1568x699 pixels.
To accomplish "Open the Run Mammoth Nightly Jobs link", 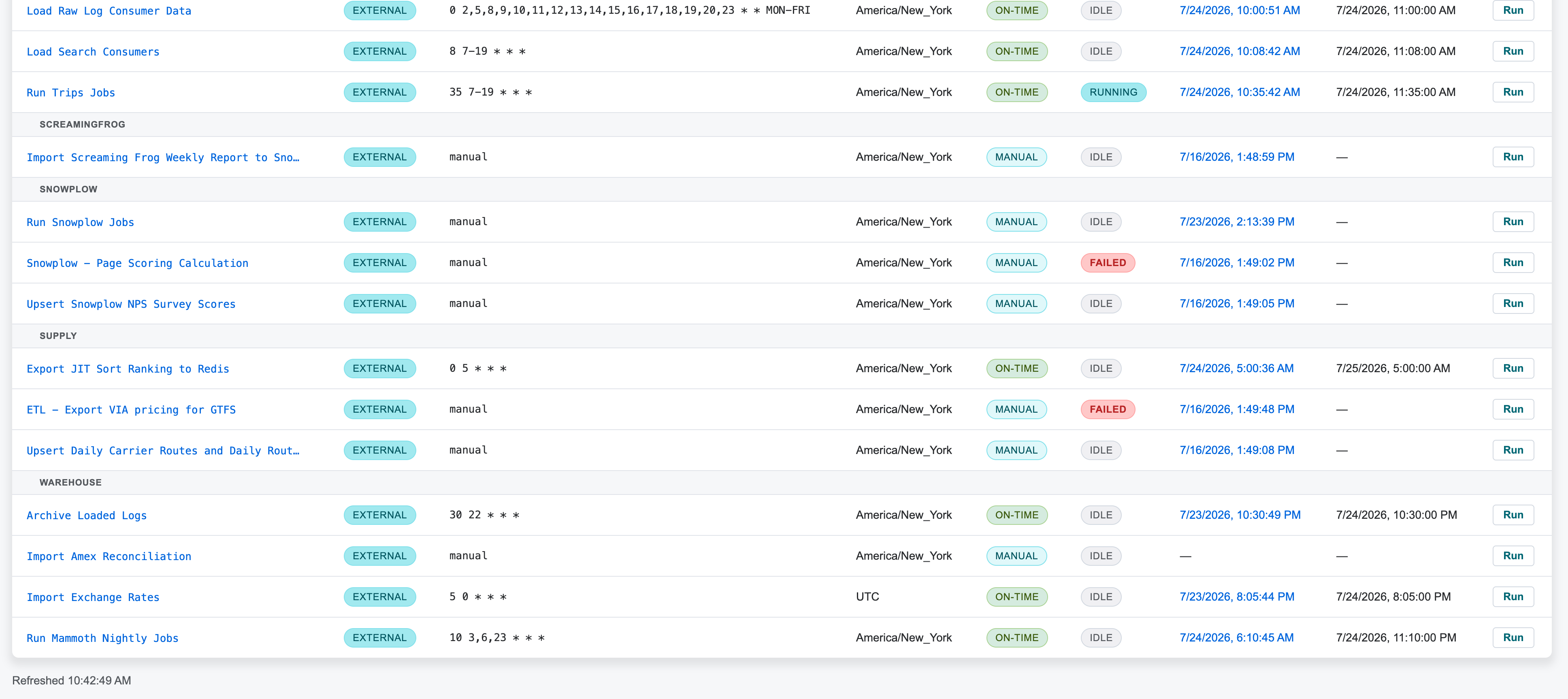I will click(102, 638).
